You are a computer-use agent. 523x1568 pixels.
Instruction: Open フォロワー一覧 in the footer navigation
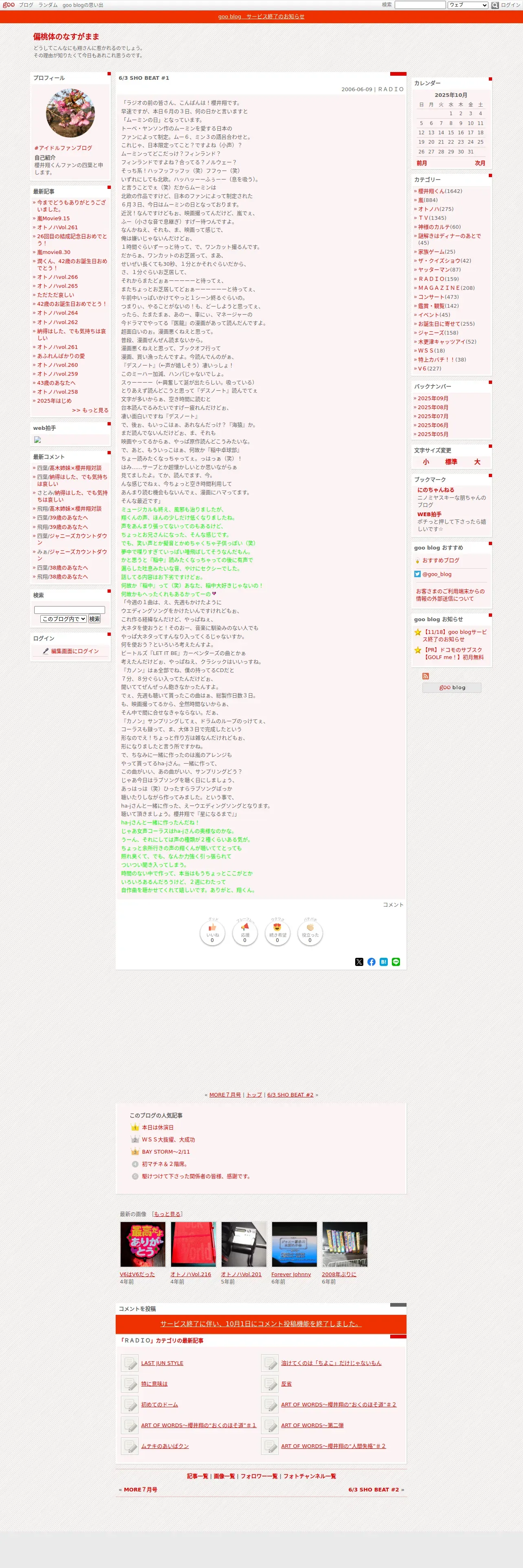(259, 1476)
